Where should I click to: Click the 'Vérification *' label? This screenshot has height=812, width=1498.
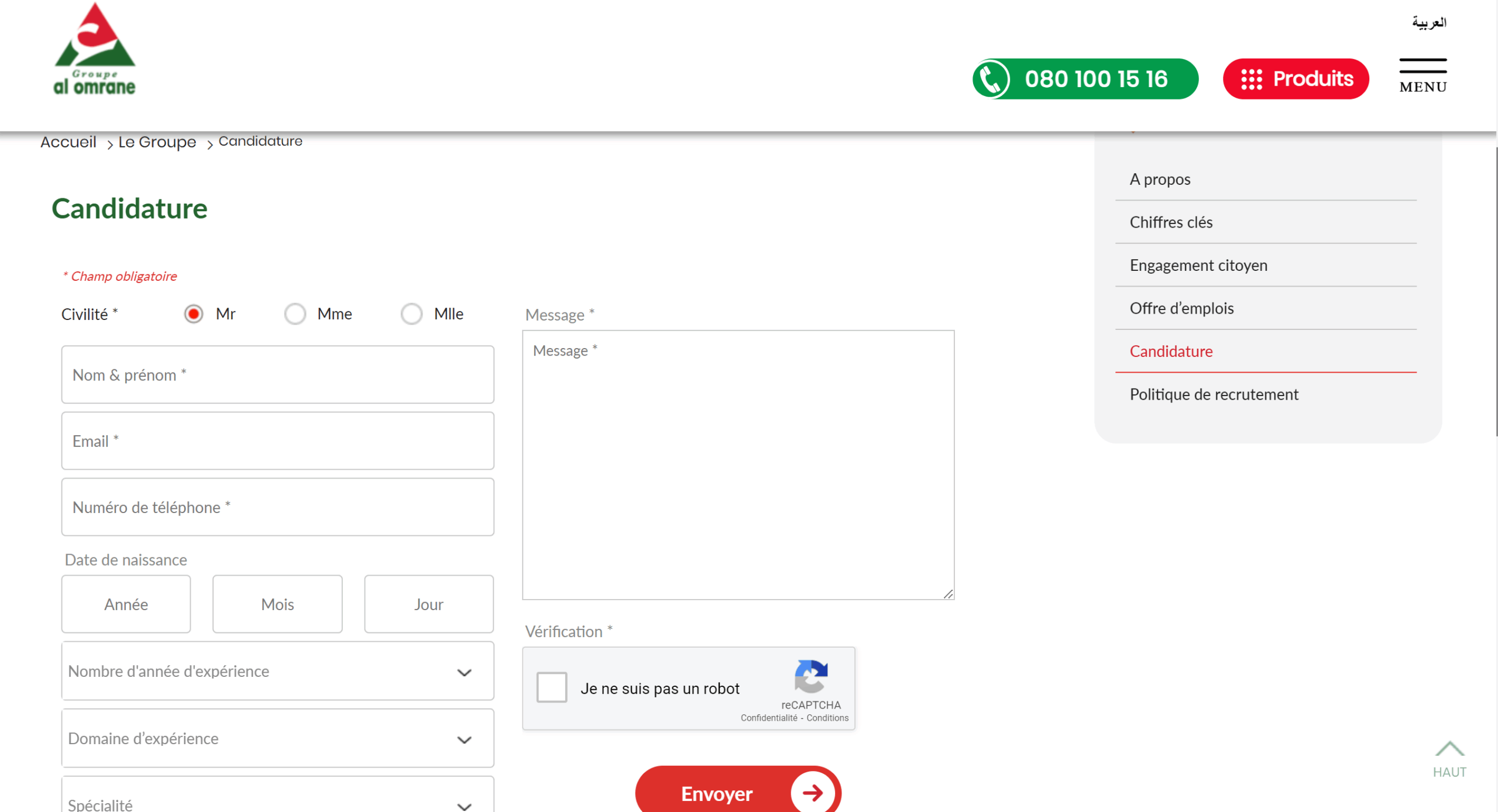568,631
